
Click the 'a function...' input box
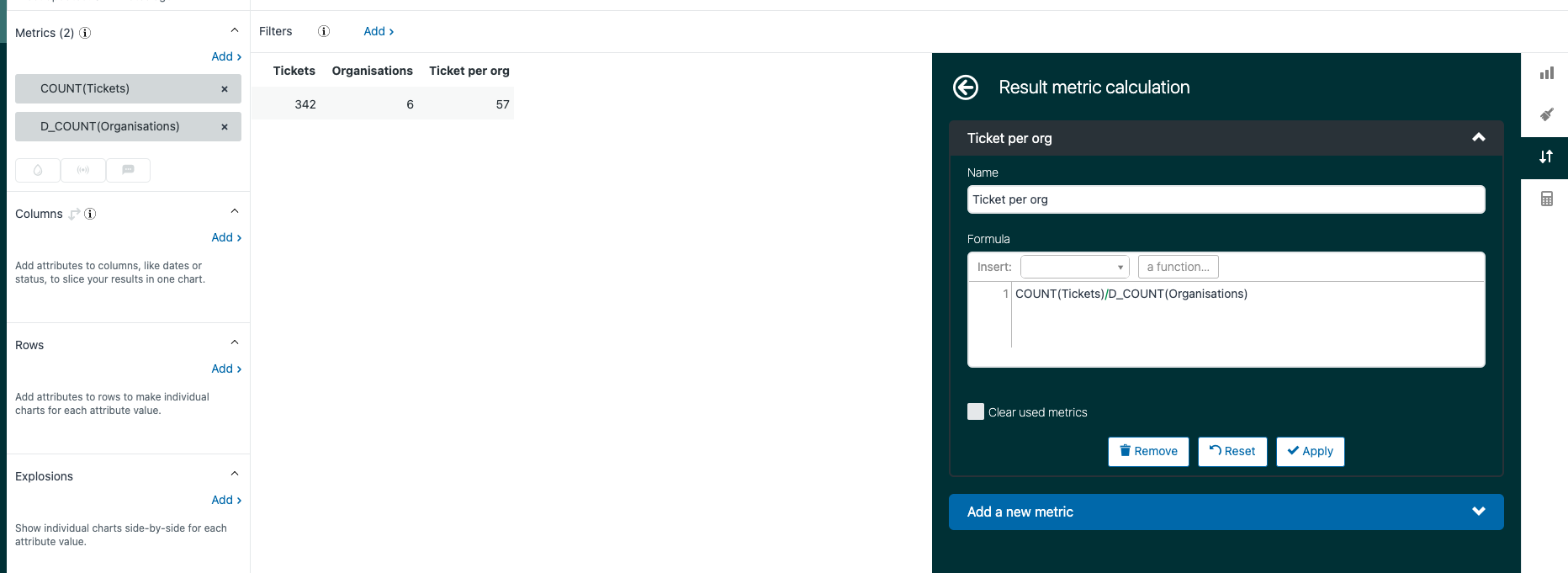coord(1178,267)
